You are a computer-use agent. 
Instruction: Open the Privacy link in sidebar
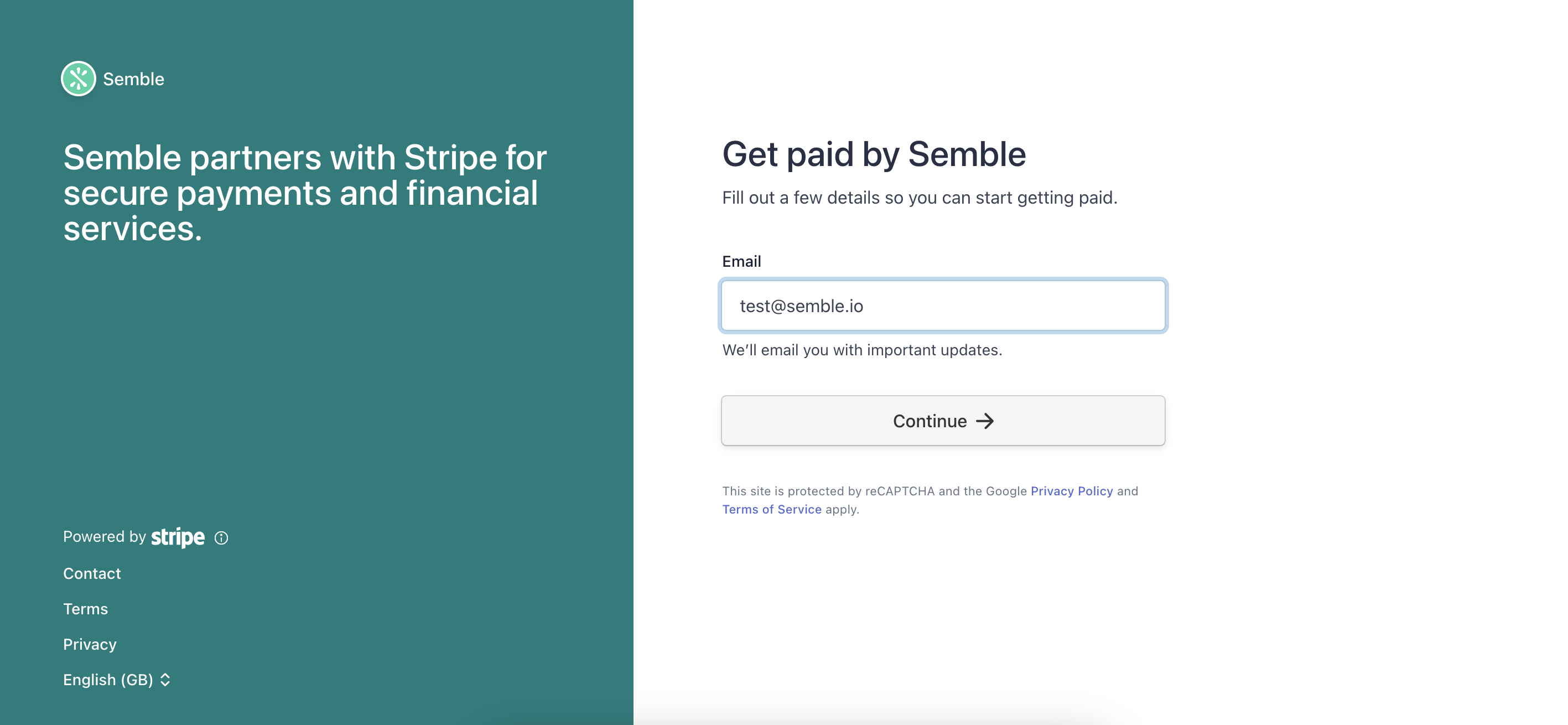[x=90, y=644]
